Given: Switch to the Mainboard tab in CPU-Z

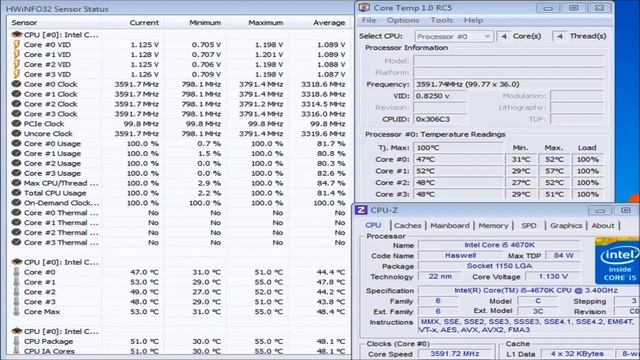Looking at the screenshot, I should tap(450, 225).
